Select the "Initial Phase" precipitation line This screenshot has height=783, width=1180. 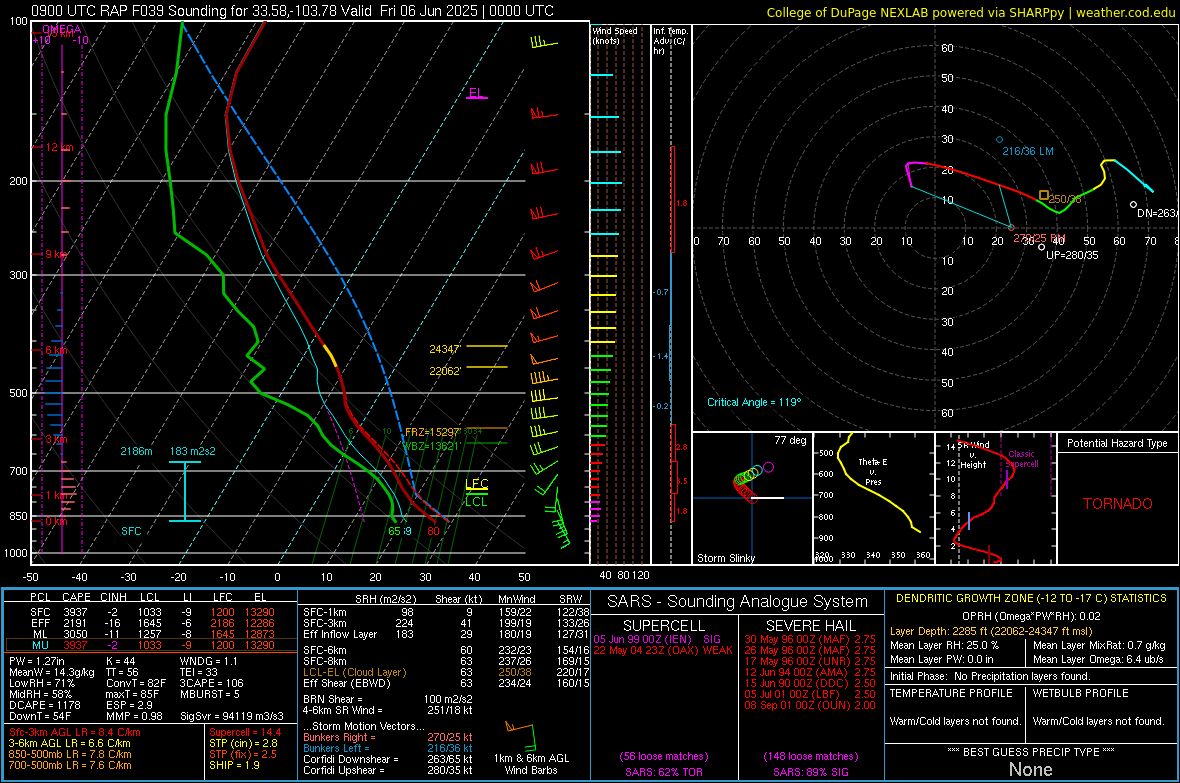990,676
